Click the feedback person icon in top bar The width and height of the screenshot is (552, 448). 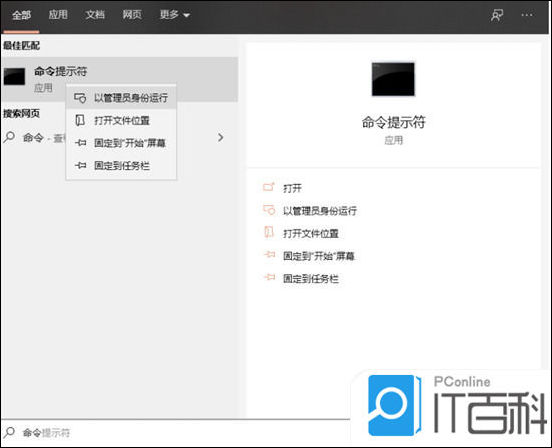[497, 15]
